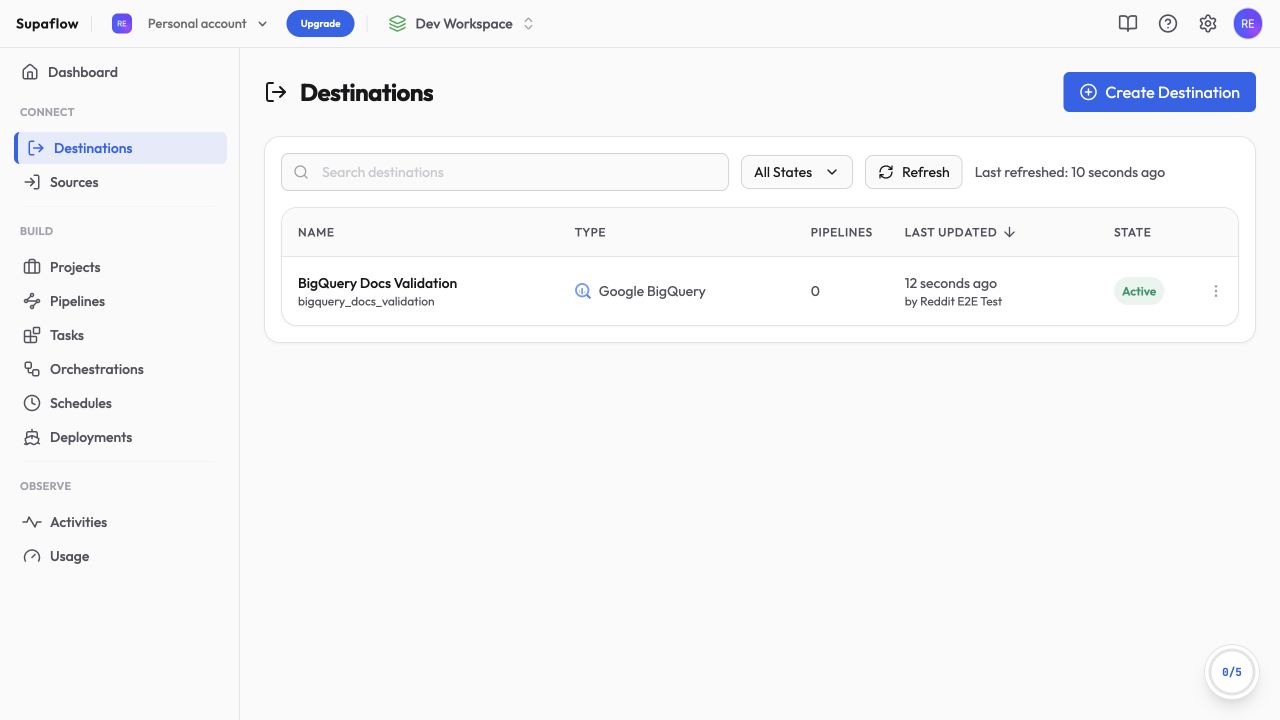
Task: Click the Last refreshed status text
Action: 1070,172
